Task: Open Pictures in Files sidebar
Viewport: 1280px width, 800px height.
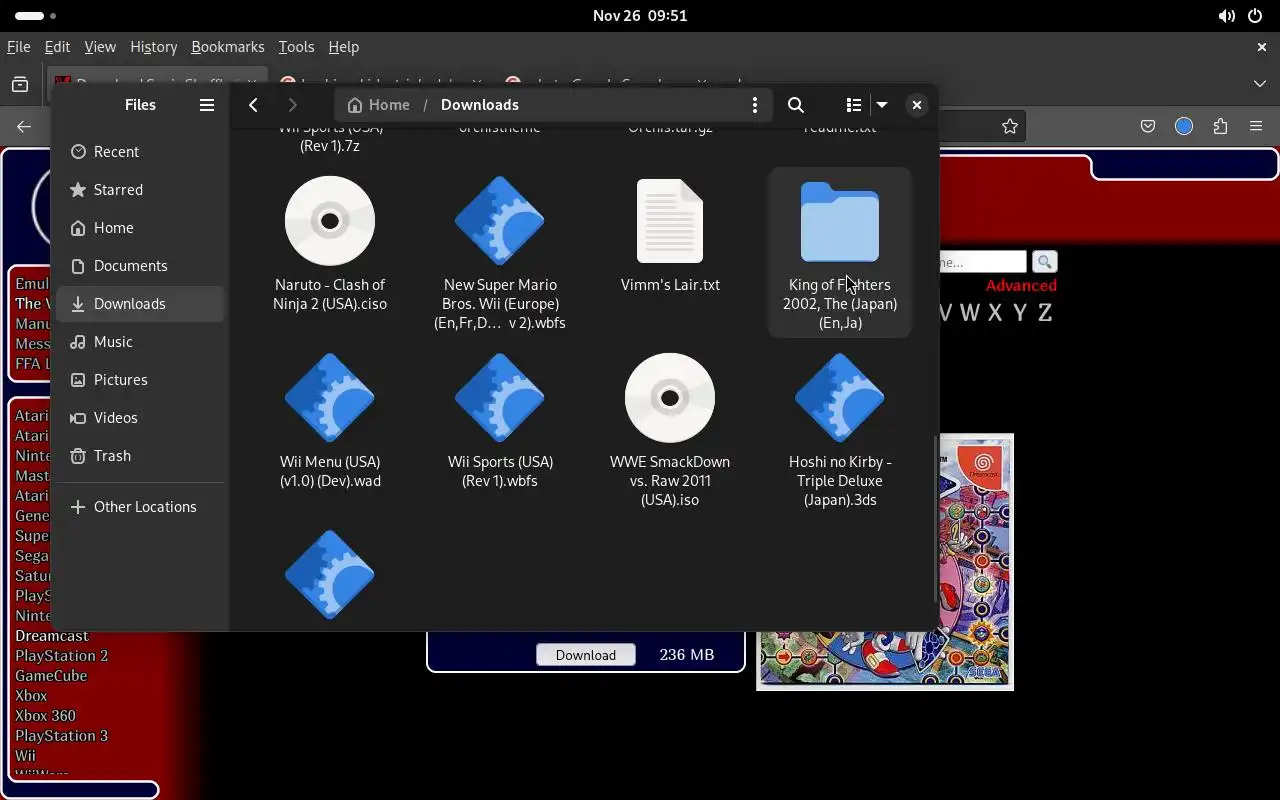Action: point(140,380)
